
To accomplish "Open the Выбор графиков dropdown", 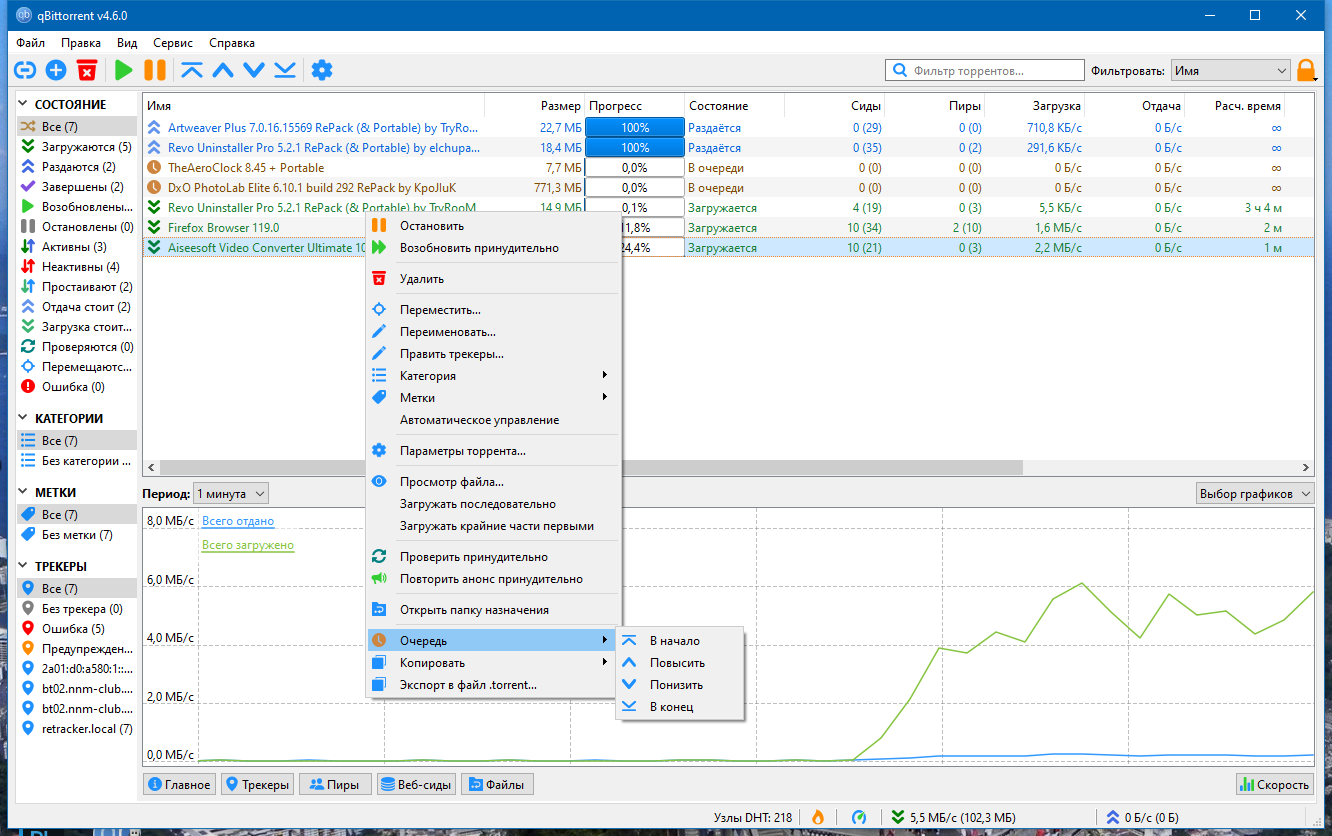I will (x=1257, y=493).
